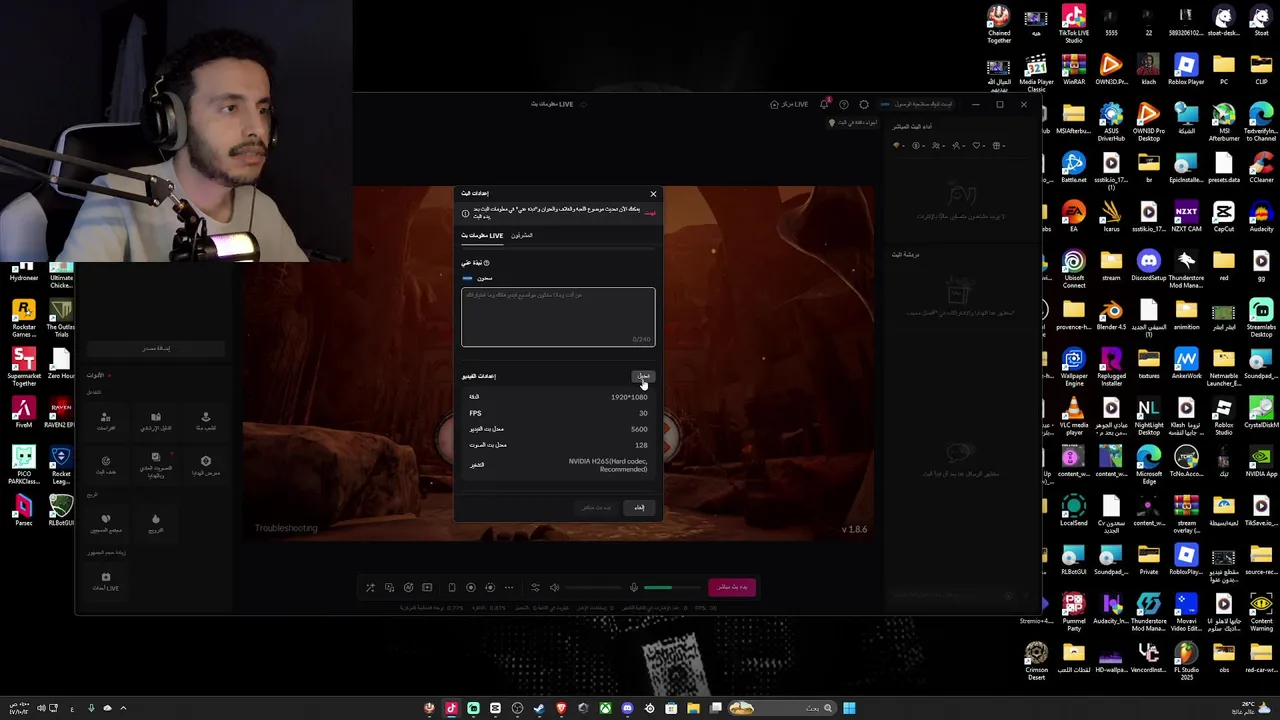Open LIVE center in TikTok Studio top bar

(x=789, y=104)
